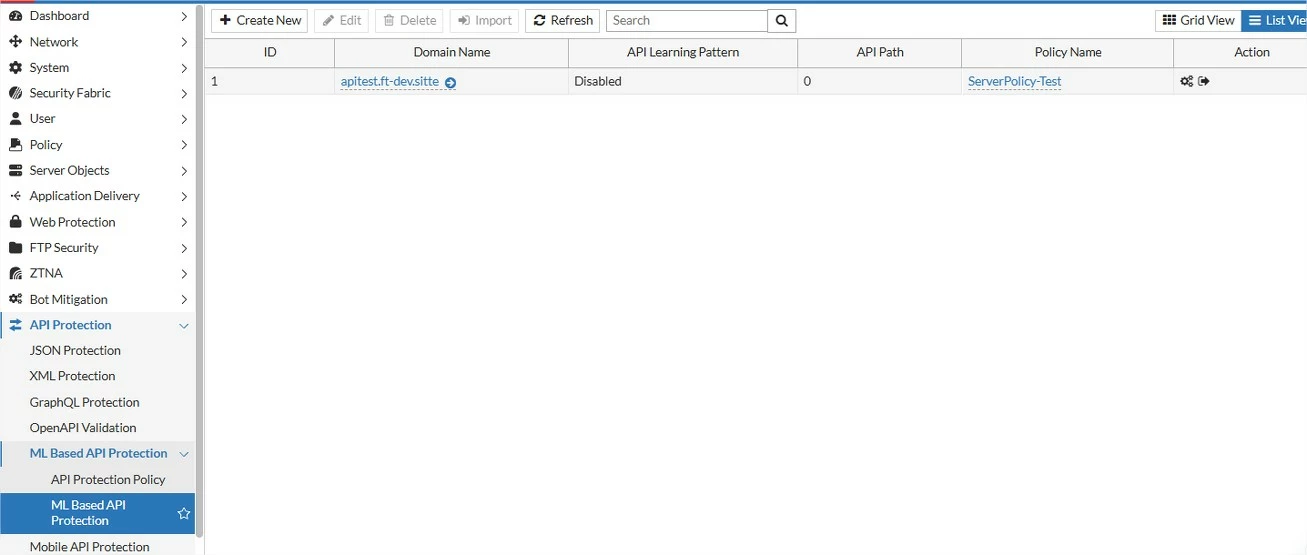1307x555 pixels.
Task: Click the Web Protection lock icon
Action: (x=15, y=222)
